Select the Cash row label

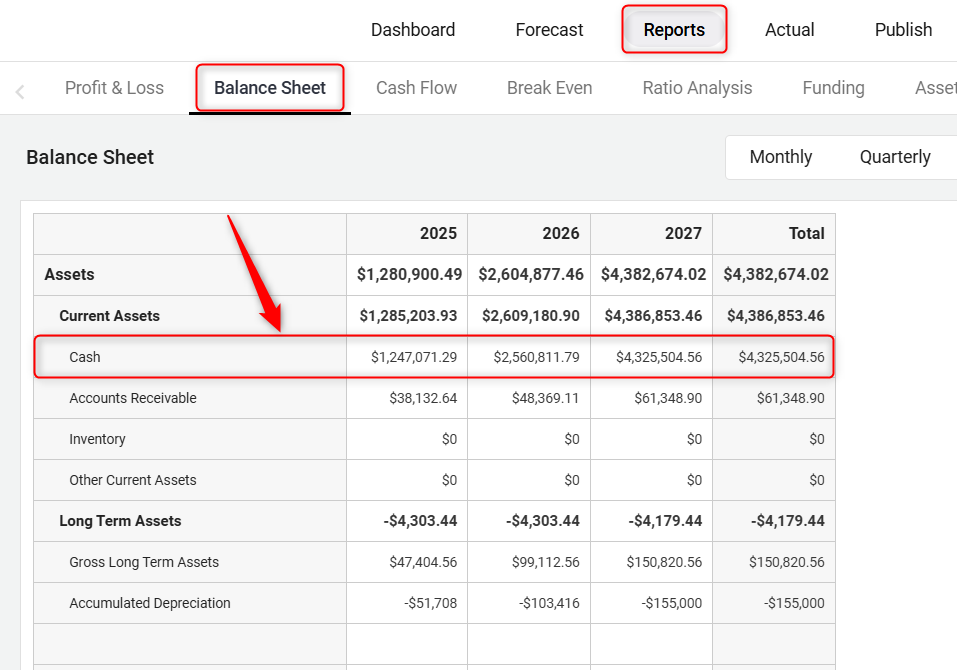point(85,357)
